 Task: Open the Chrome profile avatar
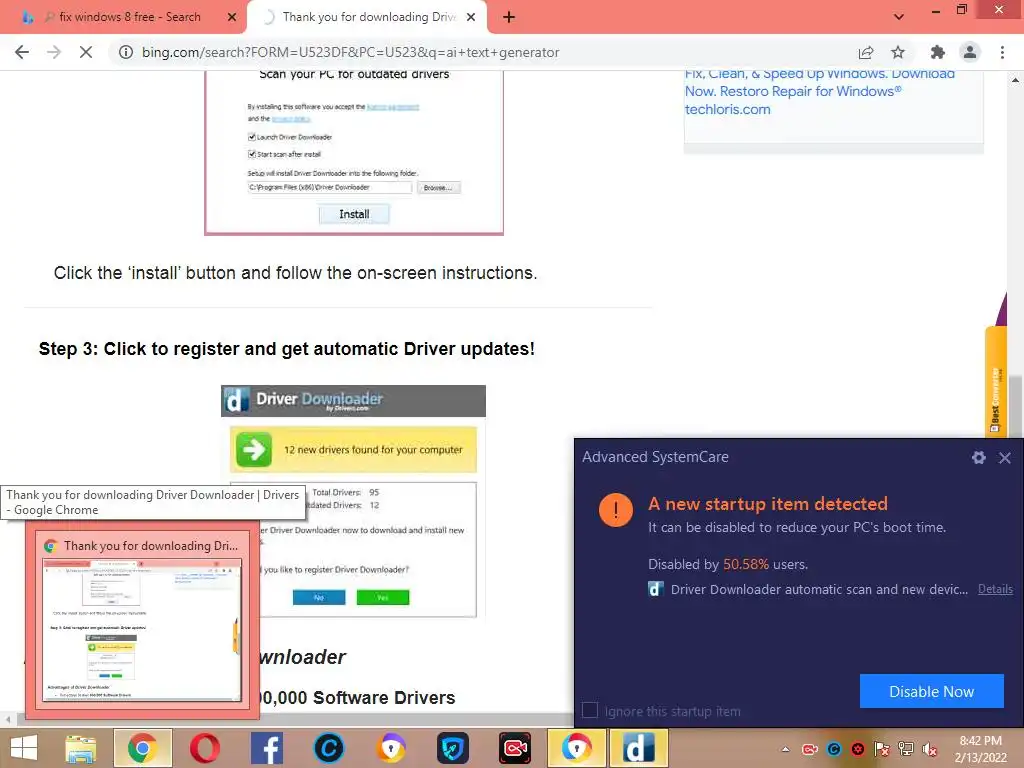(970, 52)
